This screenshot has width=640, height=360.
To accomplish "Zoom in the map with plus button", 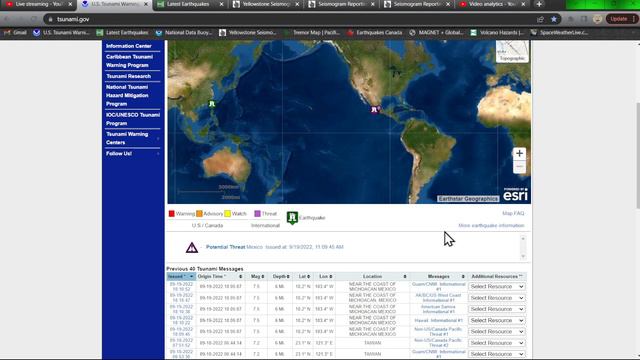I will click(x=519, y=153).
